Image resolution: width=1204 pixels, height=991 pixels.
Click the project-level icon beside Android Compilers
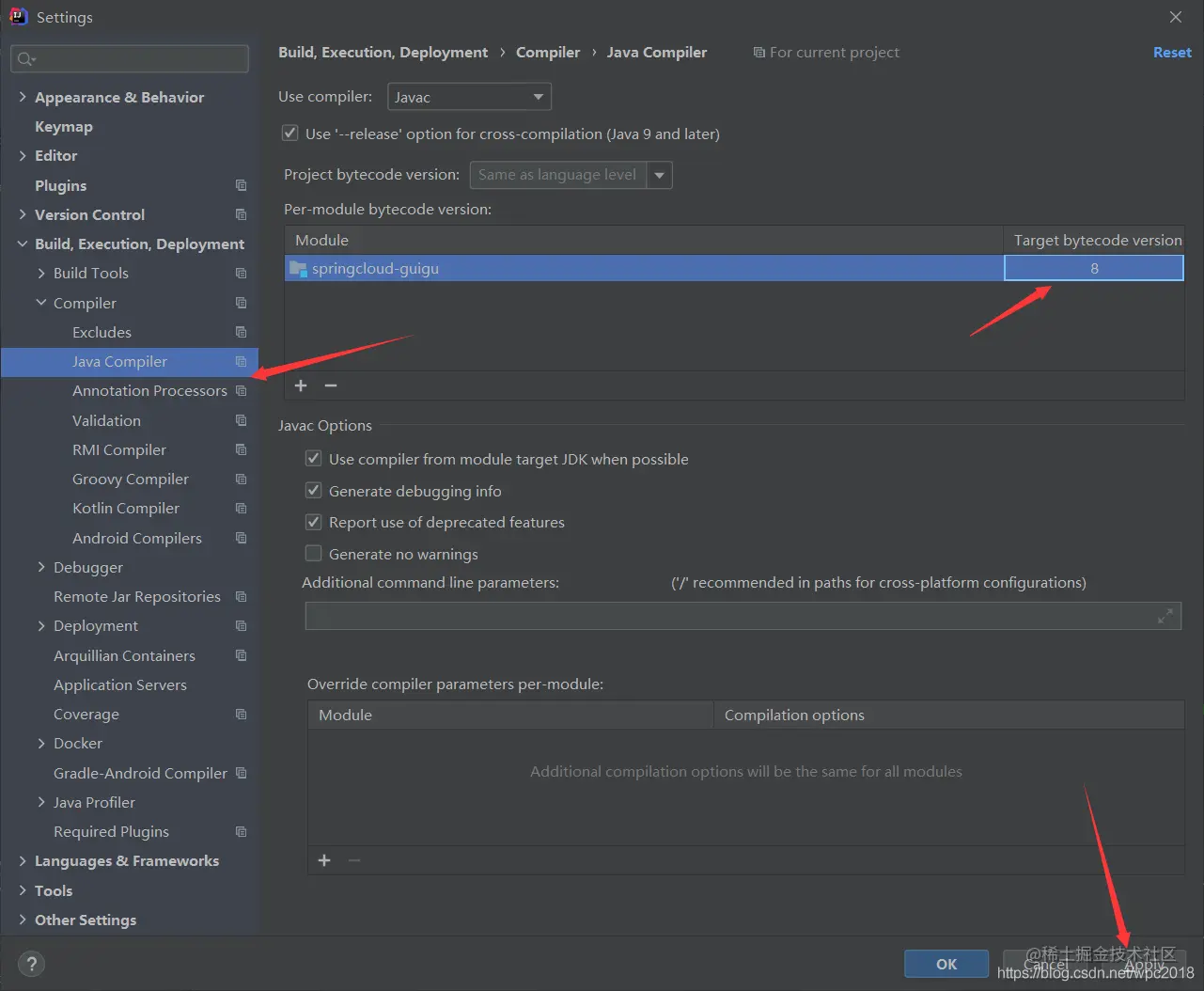[x=242, y=538]
